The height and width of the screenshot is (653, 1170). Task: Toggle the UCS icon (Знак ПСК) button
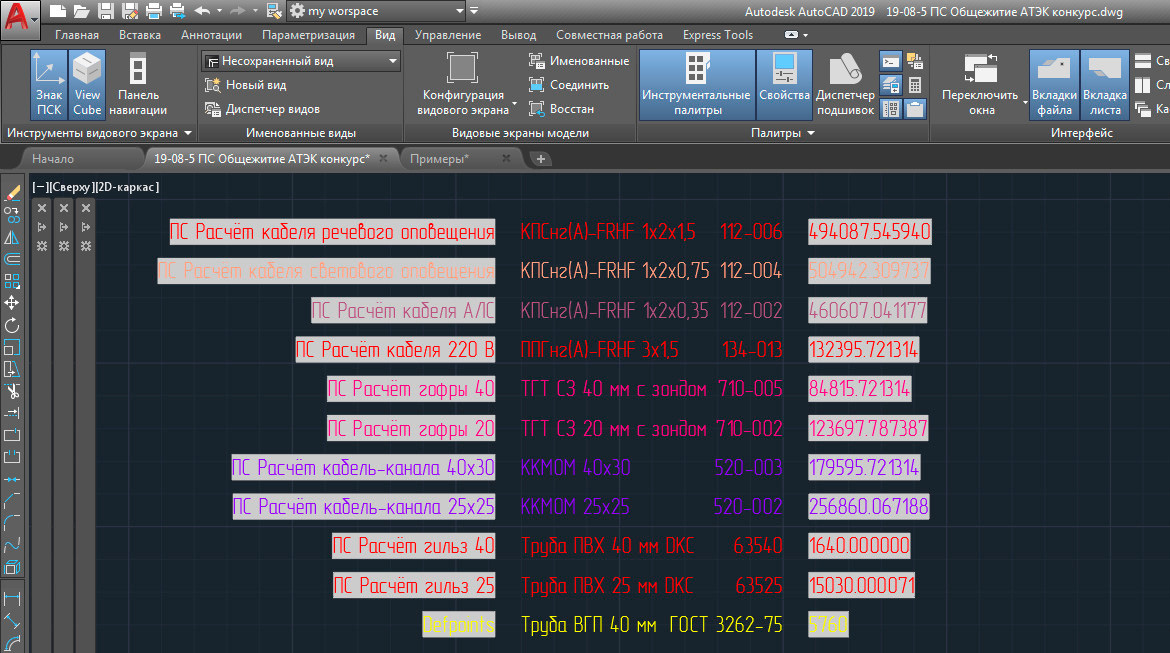click(49, 84)
